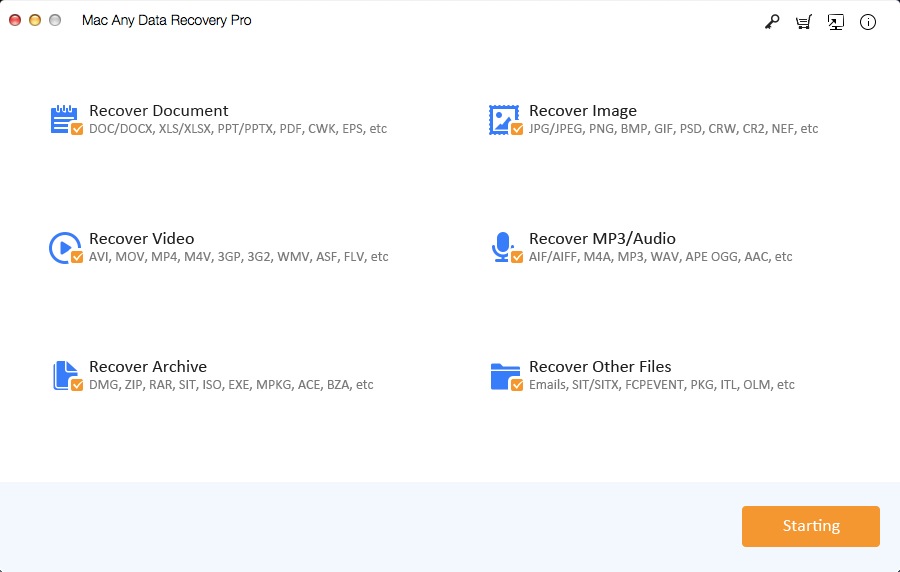Uncheck the Recover Document checkbox
Viewport: 900px width, 572px height.
(x=77, y=129)
